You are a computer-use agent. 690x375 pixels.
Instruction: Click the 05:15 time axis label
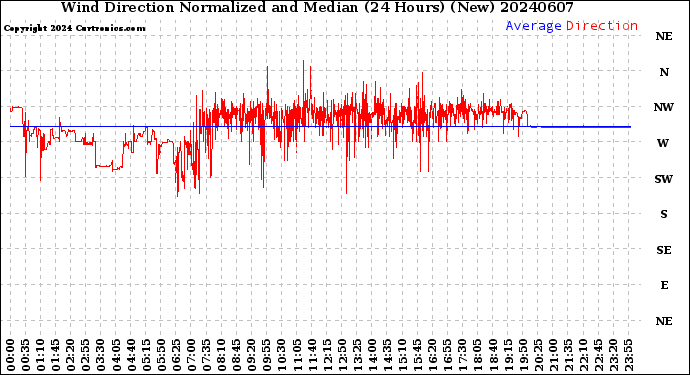coord(146,355)
